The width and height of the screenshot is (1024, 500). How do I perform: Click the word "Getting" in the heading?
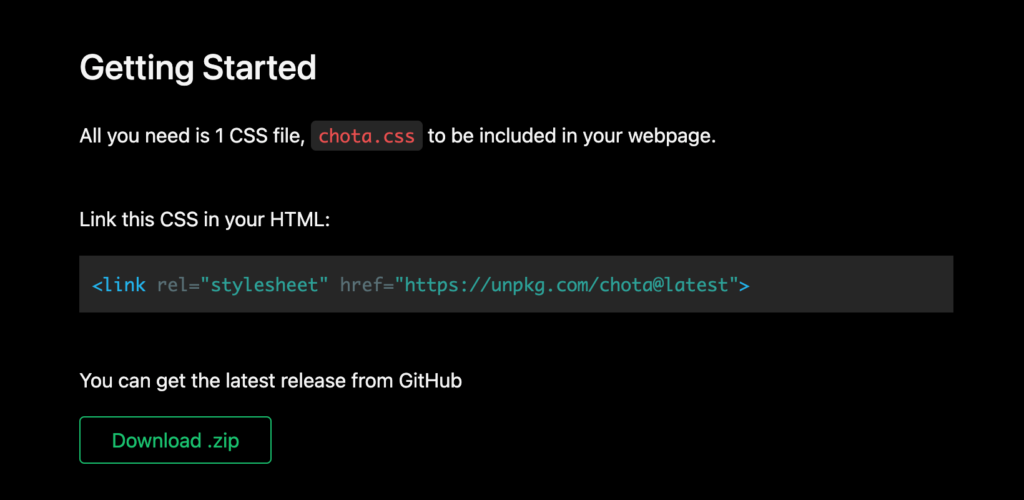click(x=138, y=68)
